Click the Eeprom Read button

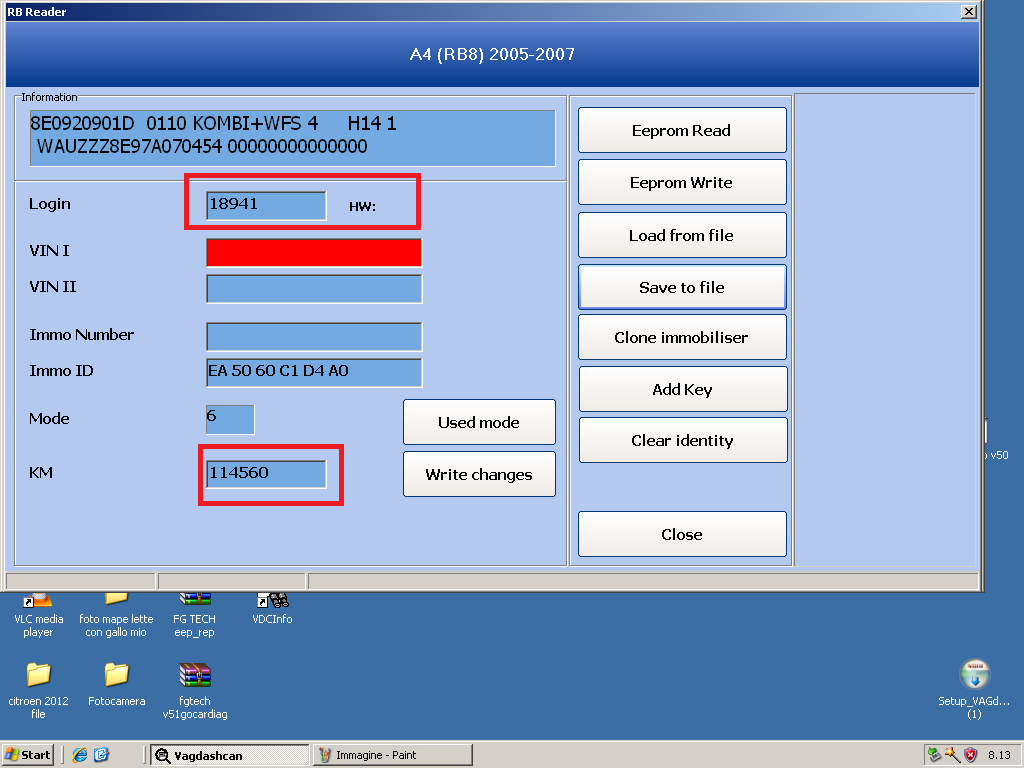(x=682, y=130)
